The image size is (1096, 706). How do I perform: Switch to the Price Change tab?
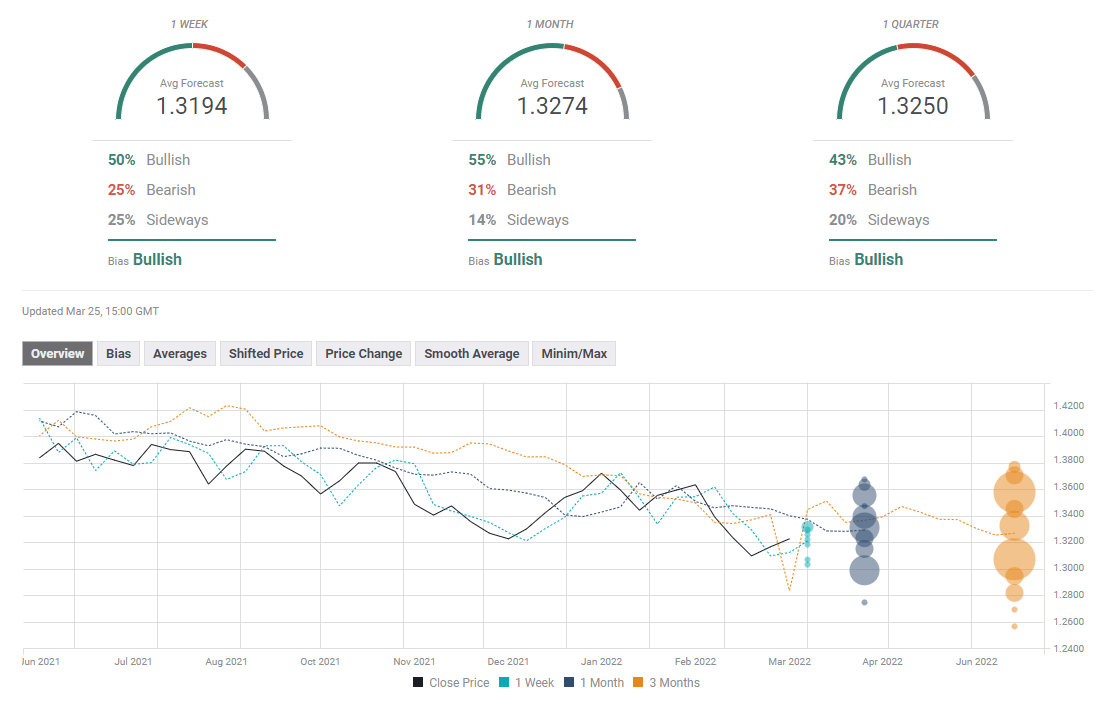tap(363, 353)
